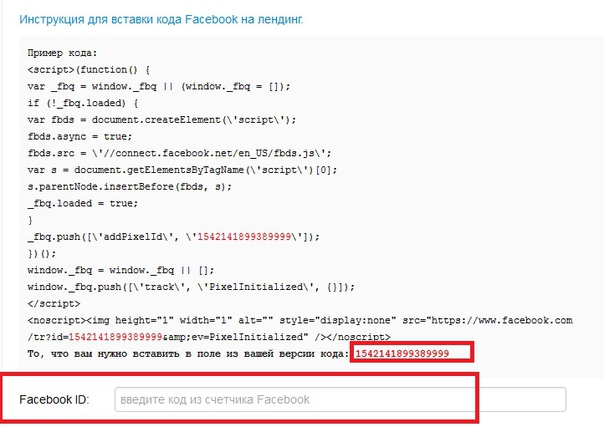Open the Facebook code insertion instructions link
This screenshot has width=604, height=427.
[x=161, y=19]
